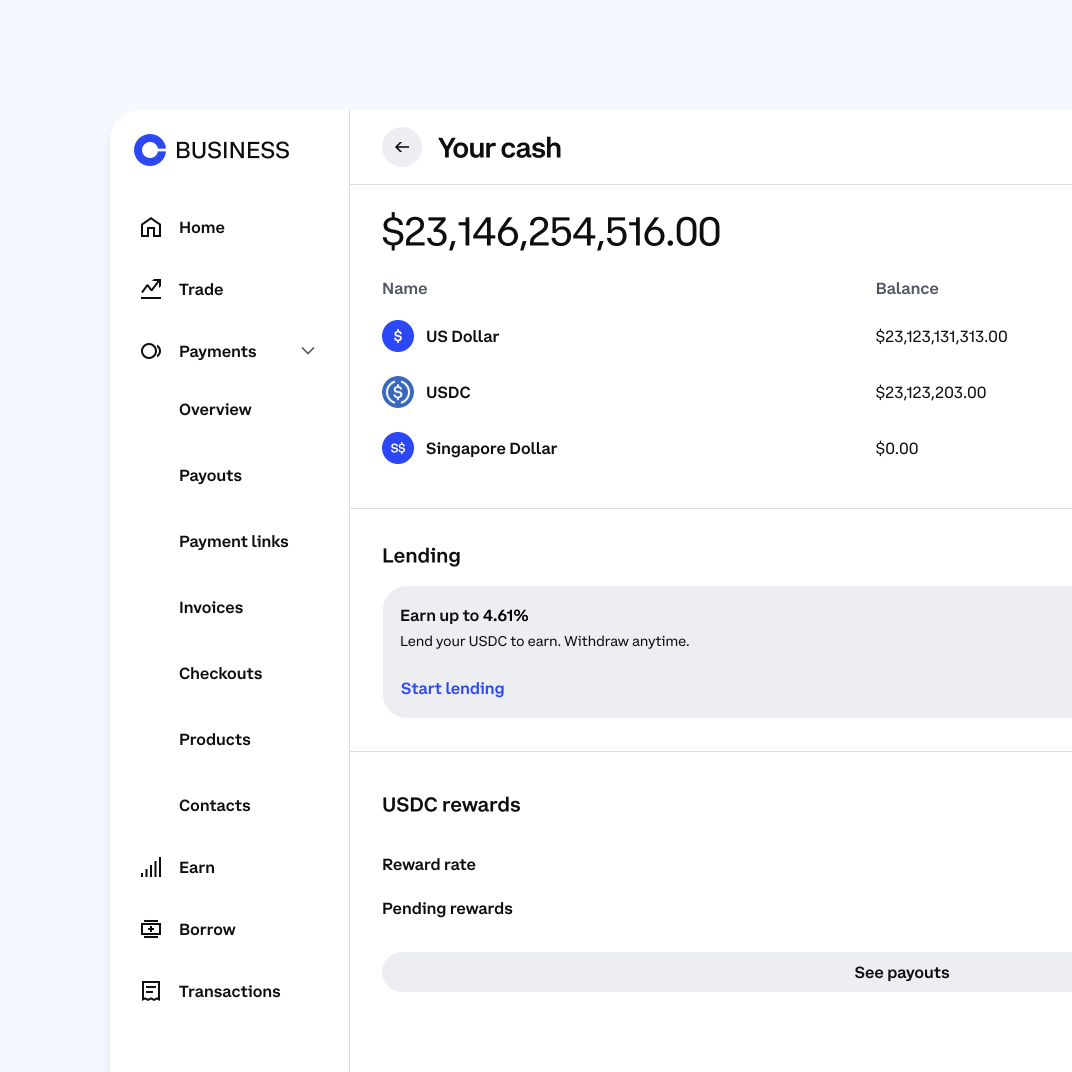Click the Earn up to 4.61% text
The height and width of the screenshot is (1072, 1072).
coord(464,615)
